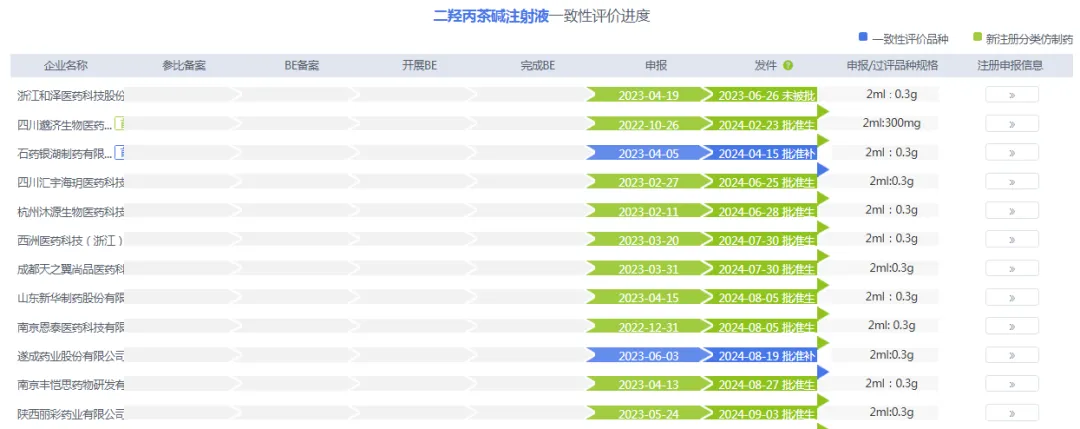Click the blue 2023-04-05 application date bar

(x=649, y=153)
